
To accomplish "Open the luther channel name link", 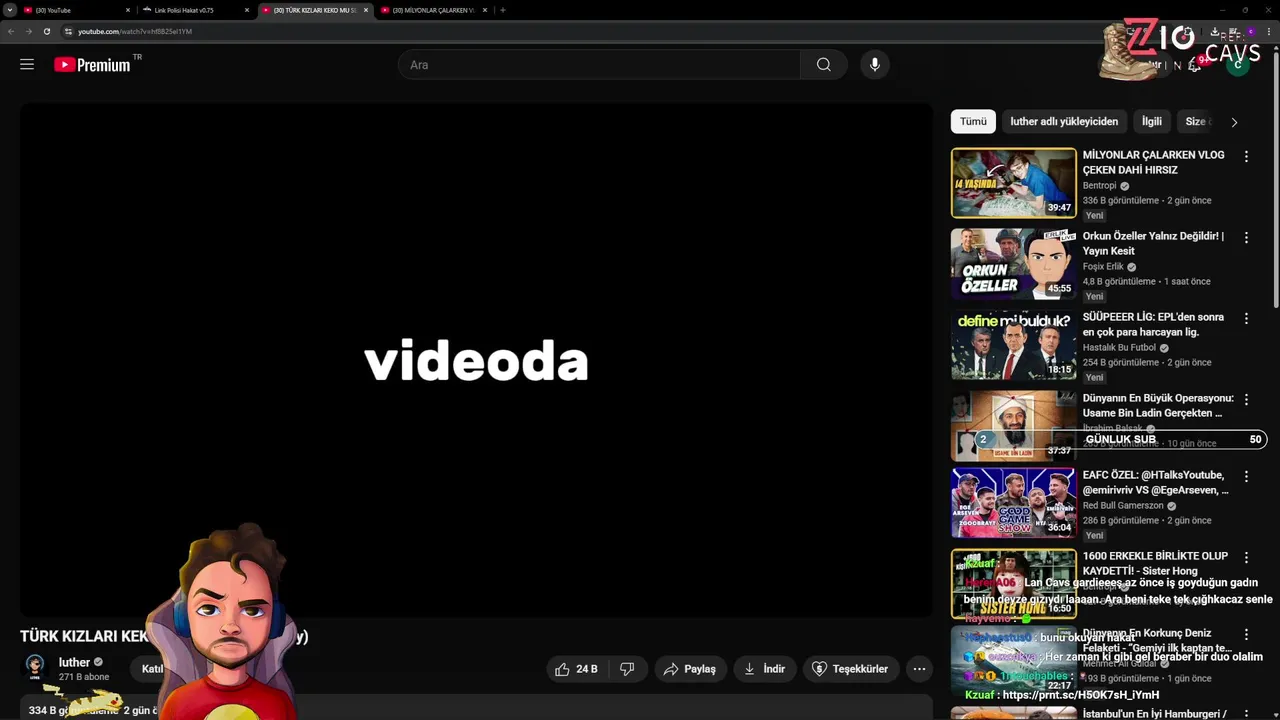I will pyautogui.click(x=74, y=662).
